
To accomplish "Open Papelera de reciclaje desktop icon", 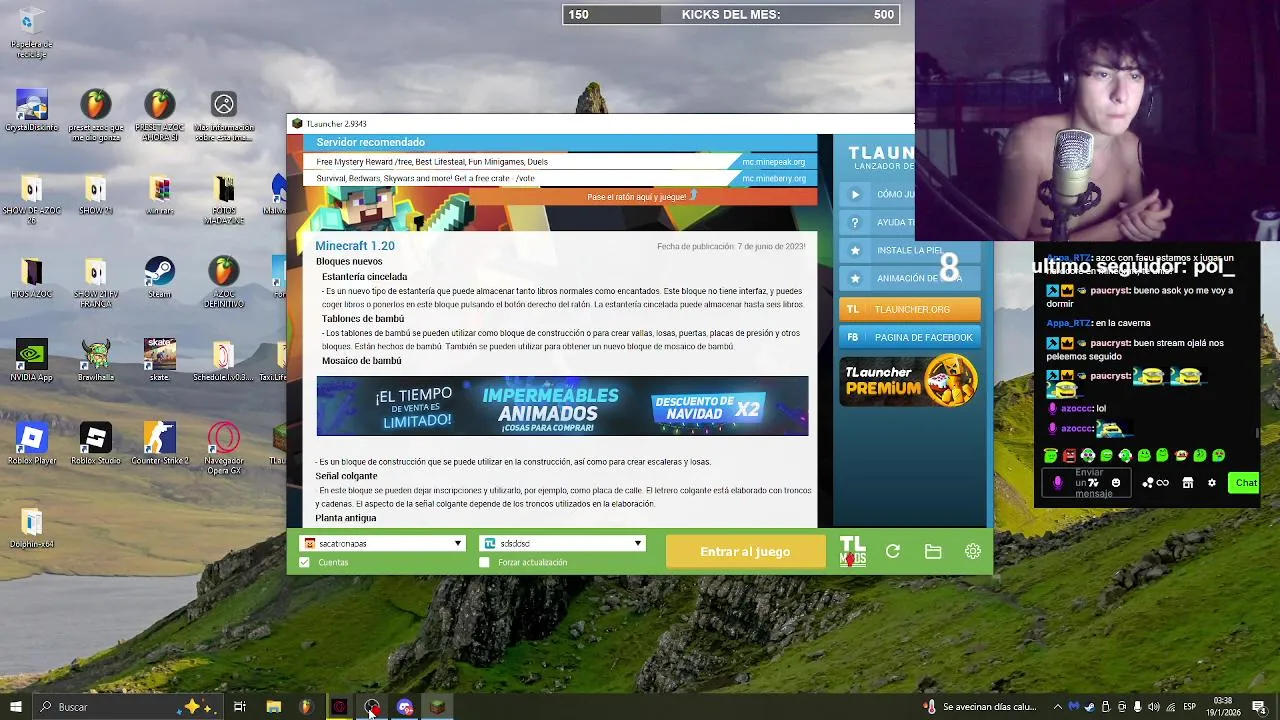I will point(31,32).
